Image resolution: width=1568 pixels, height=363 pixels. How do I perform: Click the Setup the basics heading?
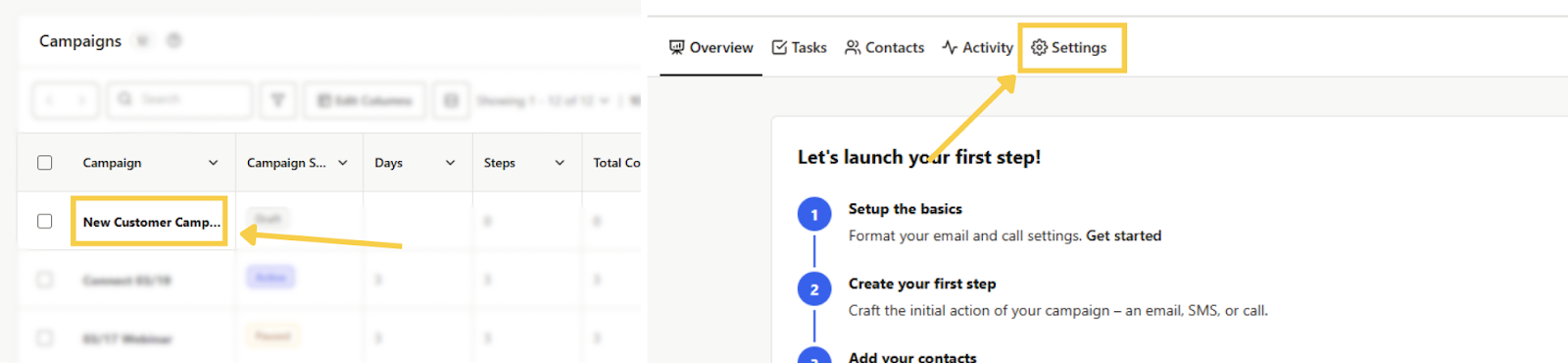click(905, 209)
